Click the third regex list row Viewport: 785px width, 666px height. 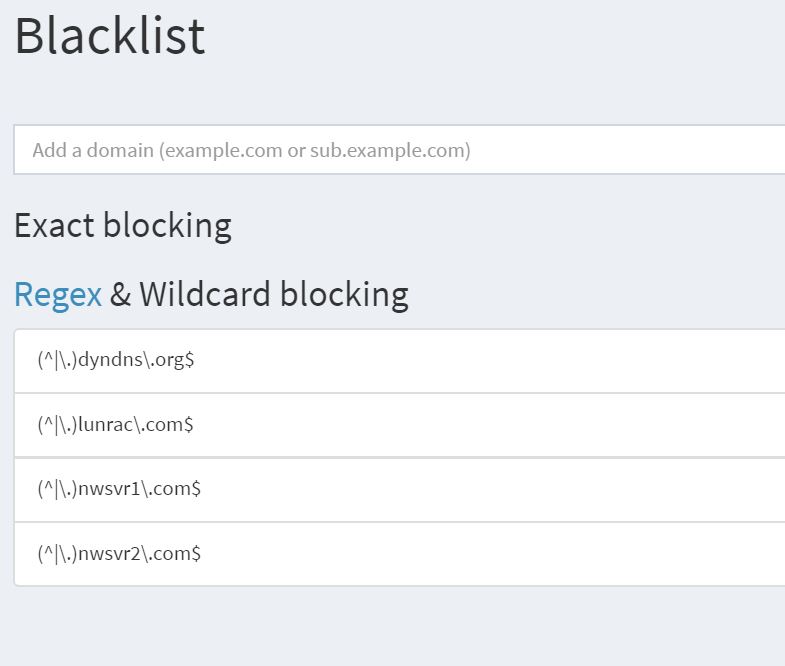tap(400, 489)
